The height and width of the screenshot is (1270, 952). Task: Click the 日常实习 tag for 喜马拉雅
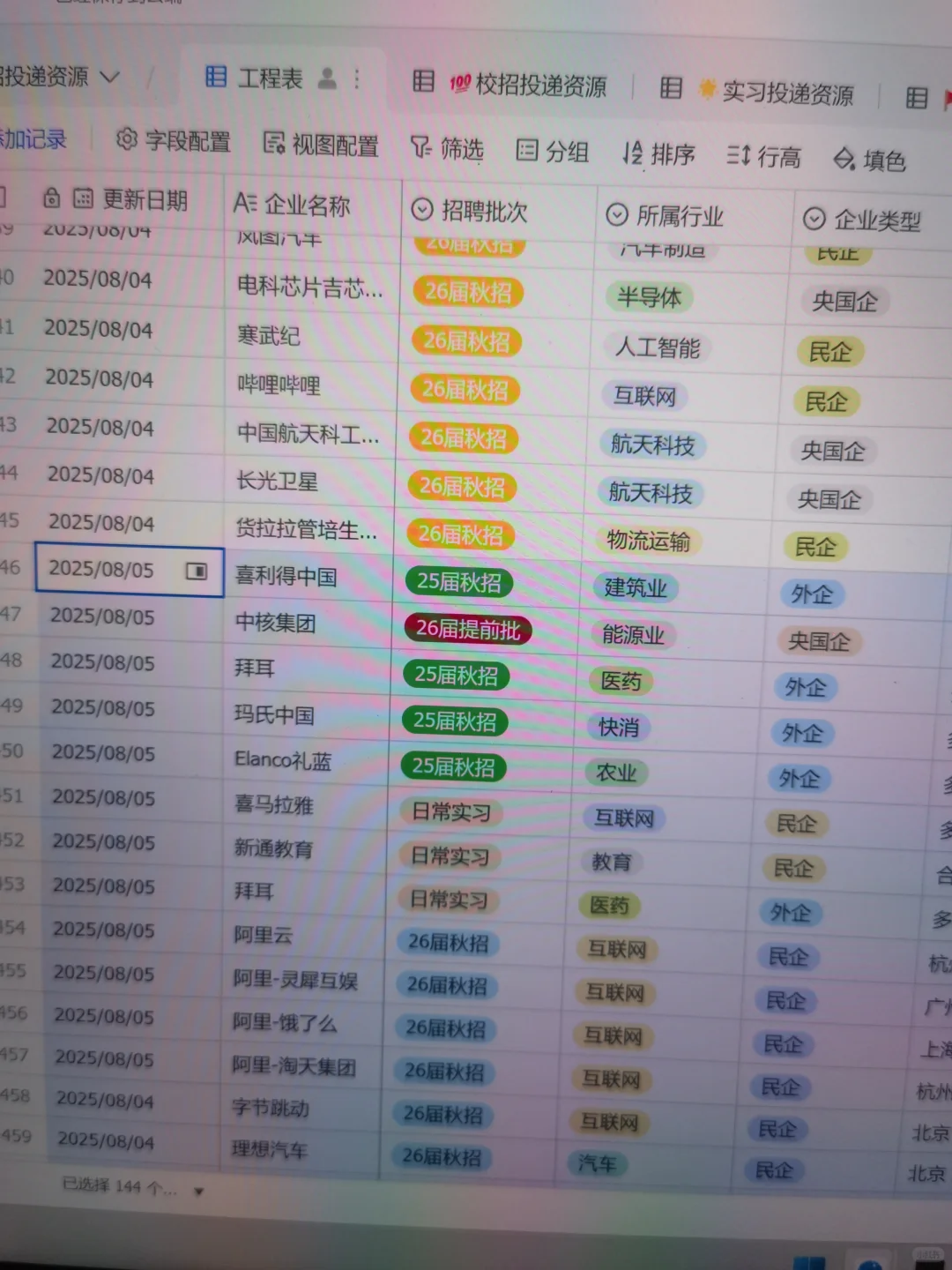click(x=451, y=811)
